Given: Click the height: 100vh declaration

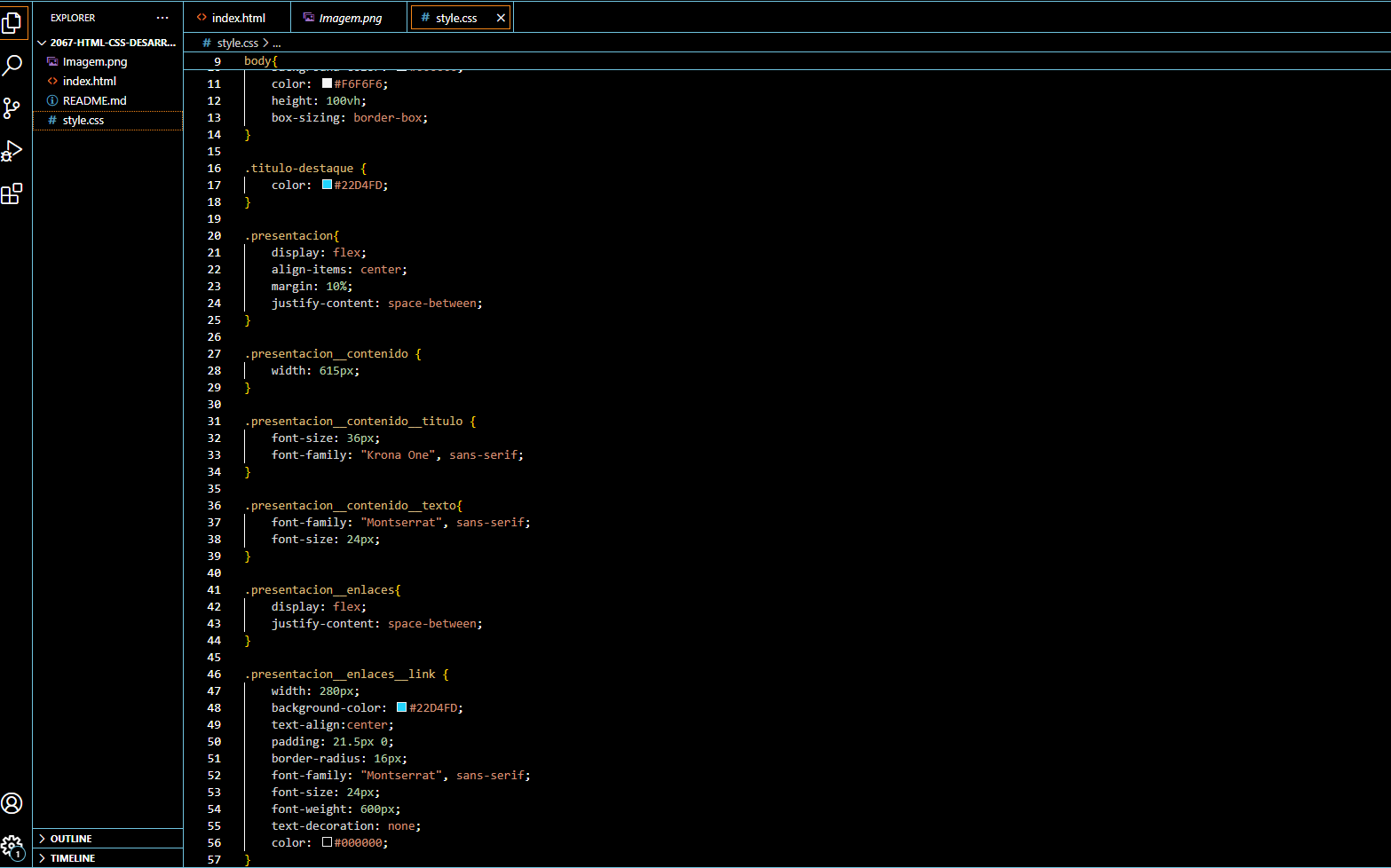Looking at the screenshot, I should pyautogui.click(x=319, y=100).
